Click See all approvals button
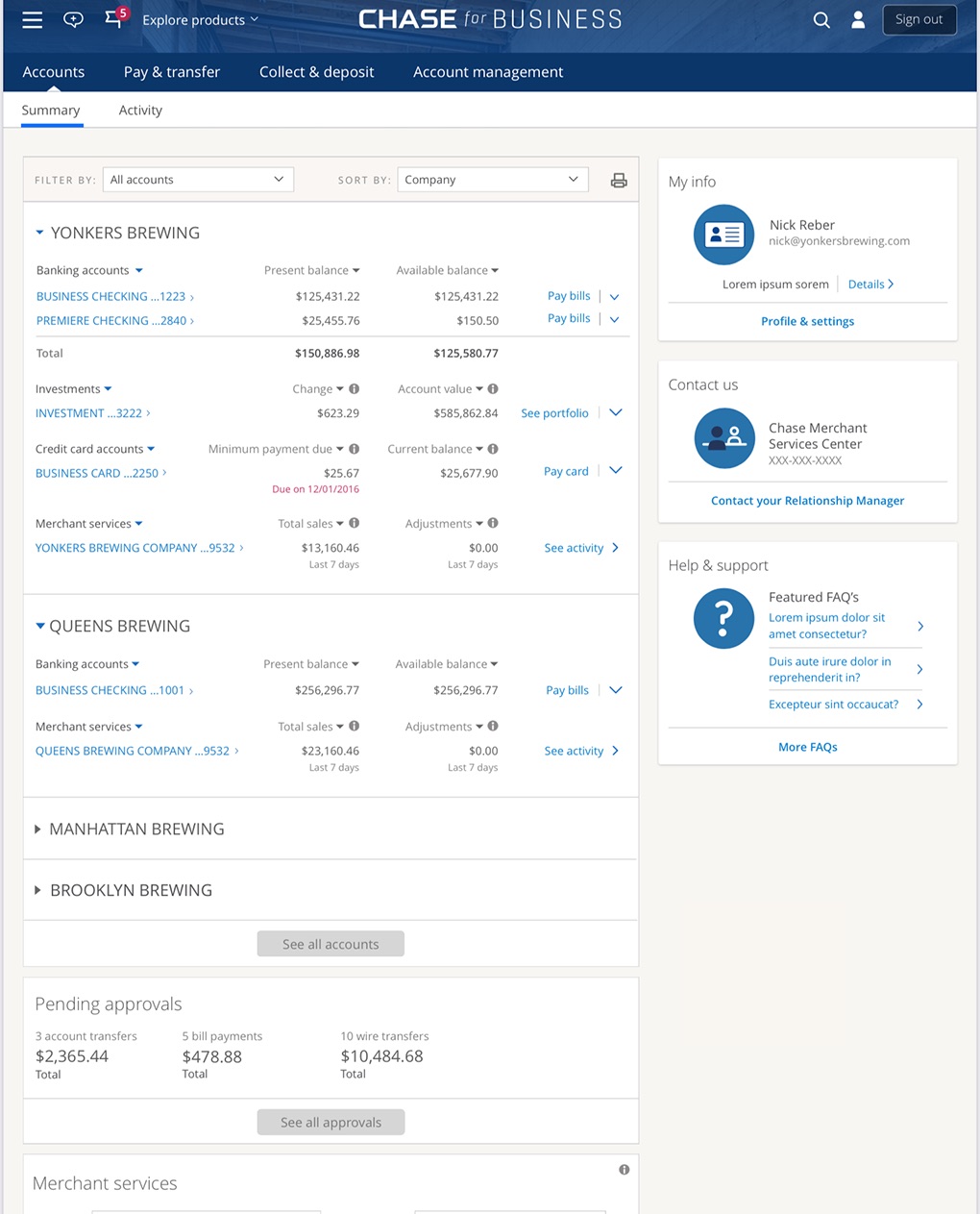980x1214 pixels. (x=331, y=1122)
